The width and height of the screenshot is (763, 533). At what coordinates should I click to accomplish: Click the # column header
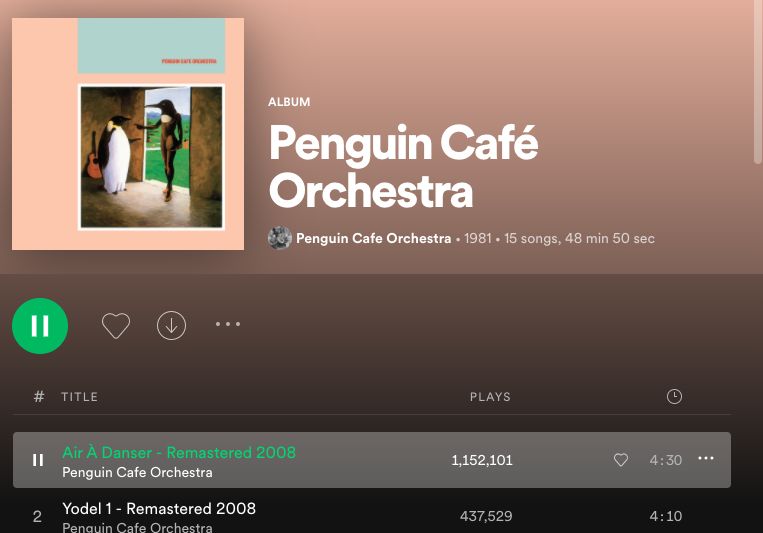39,396
